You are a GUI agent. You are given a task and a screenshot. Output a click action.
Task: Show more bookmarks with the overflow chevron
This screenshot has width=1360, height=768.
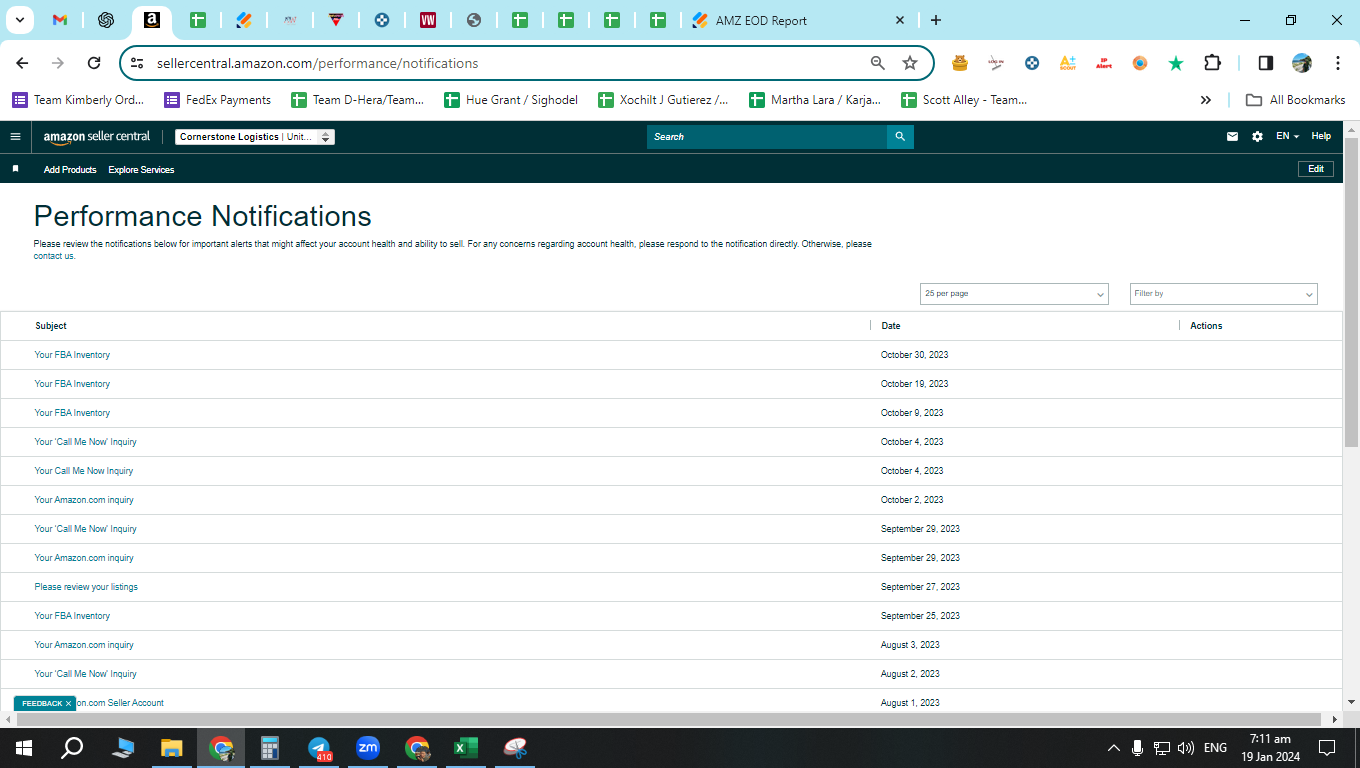1206,100
